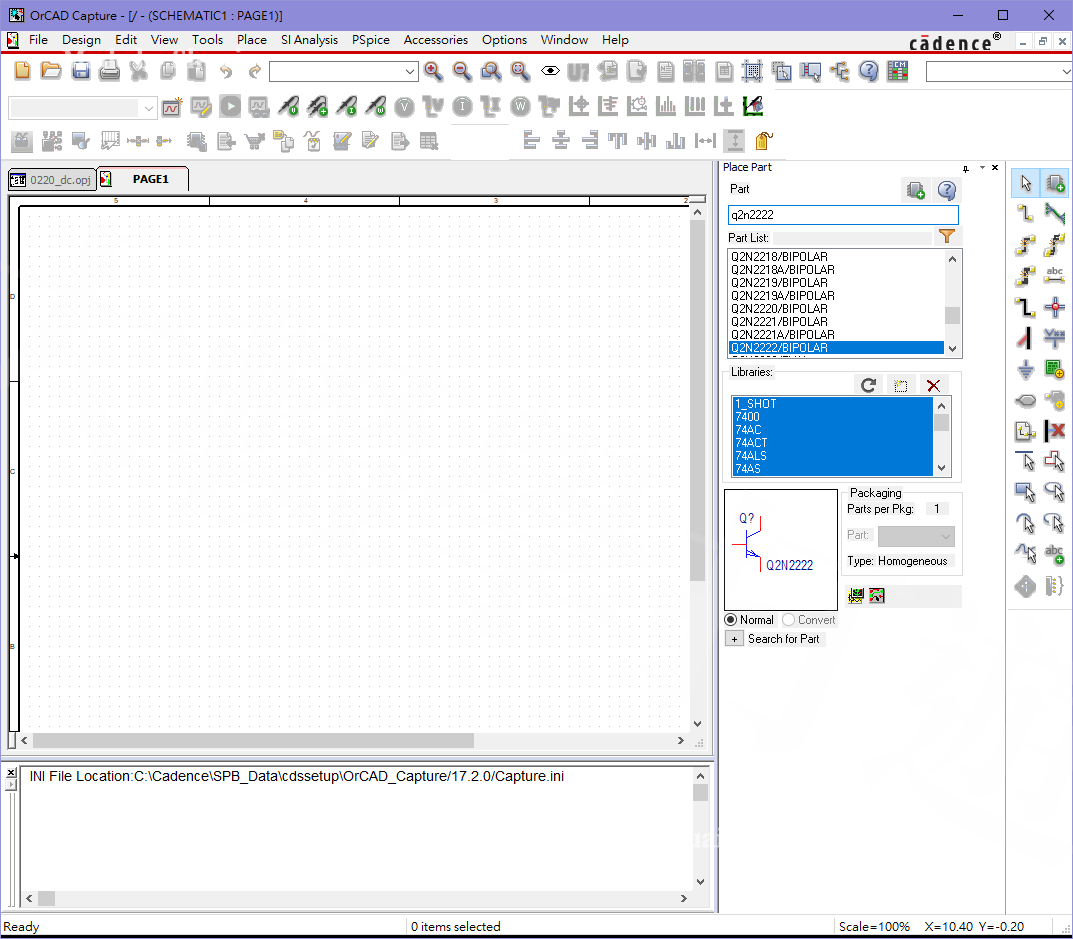Close the session log pane
The width and height of the screenshot is (1073, 939).
11,773
